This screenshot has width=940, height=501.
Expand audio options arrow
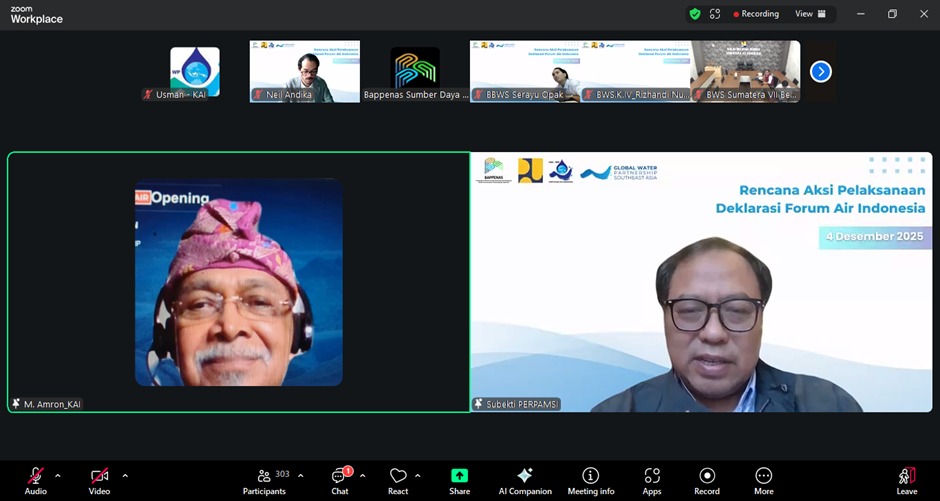(57, 476)
